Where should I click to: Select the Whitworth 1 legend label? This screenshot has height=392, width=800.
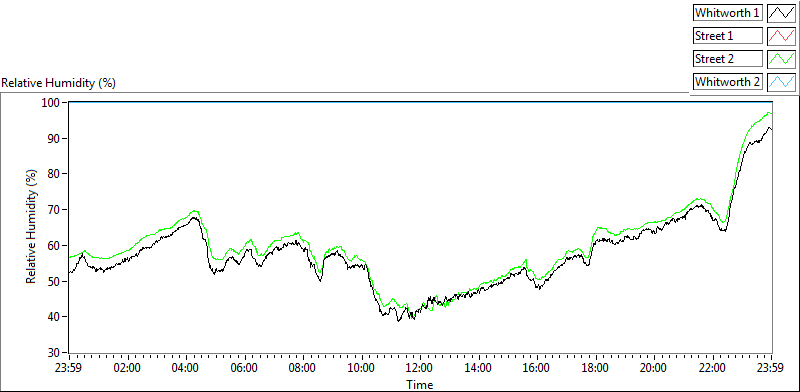[728, 13]
